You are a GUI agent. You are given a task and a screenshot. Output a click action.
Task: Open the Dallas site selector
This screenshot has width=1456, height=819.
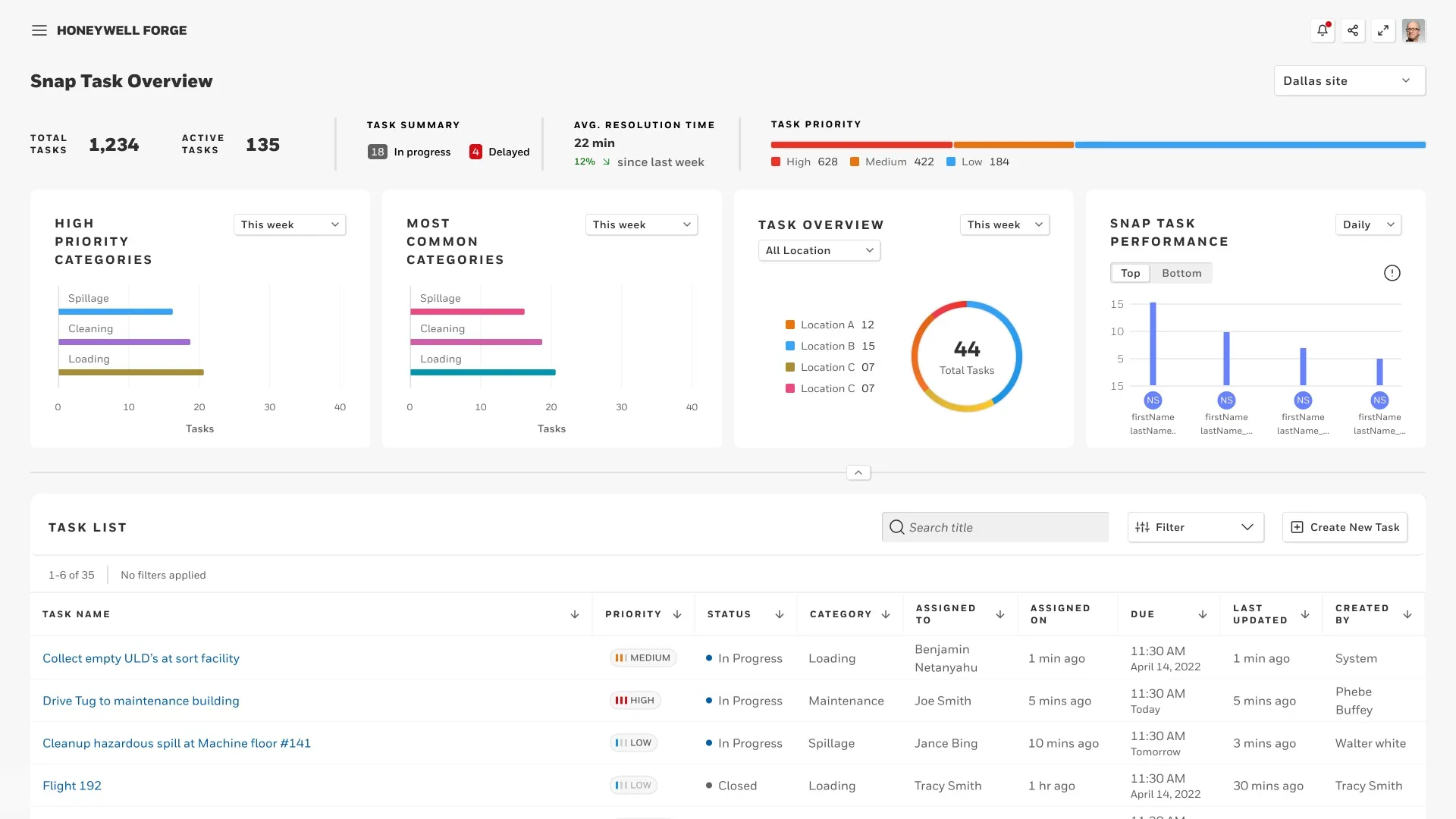click(1348, 80)
